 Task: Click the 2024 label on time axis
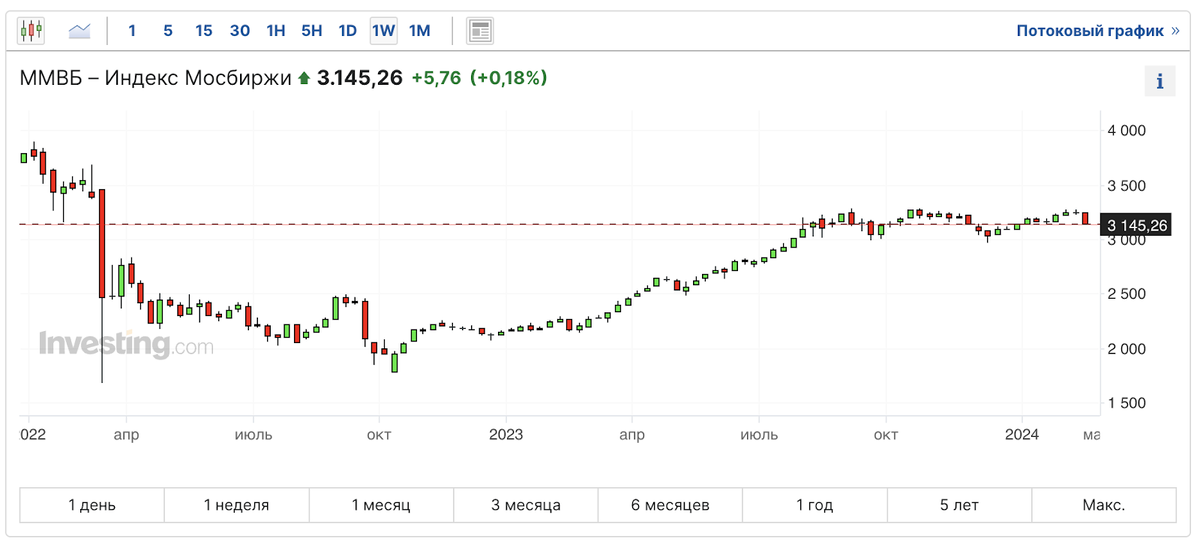click(1022, 435)
